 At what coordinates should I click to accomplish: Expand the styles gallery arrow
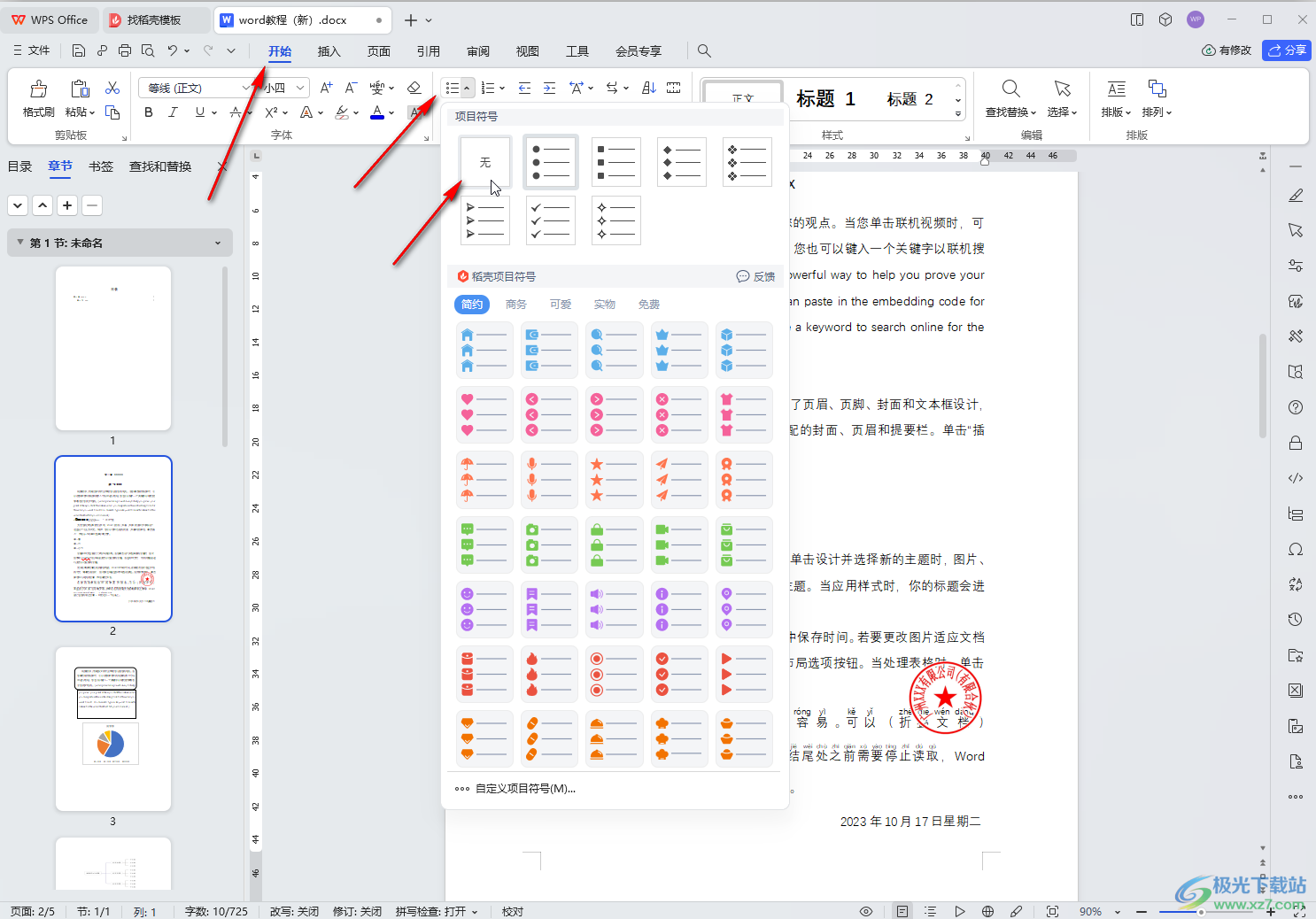(x=958, y=114)
